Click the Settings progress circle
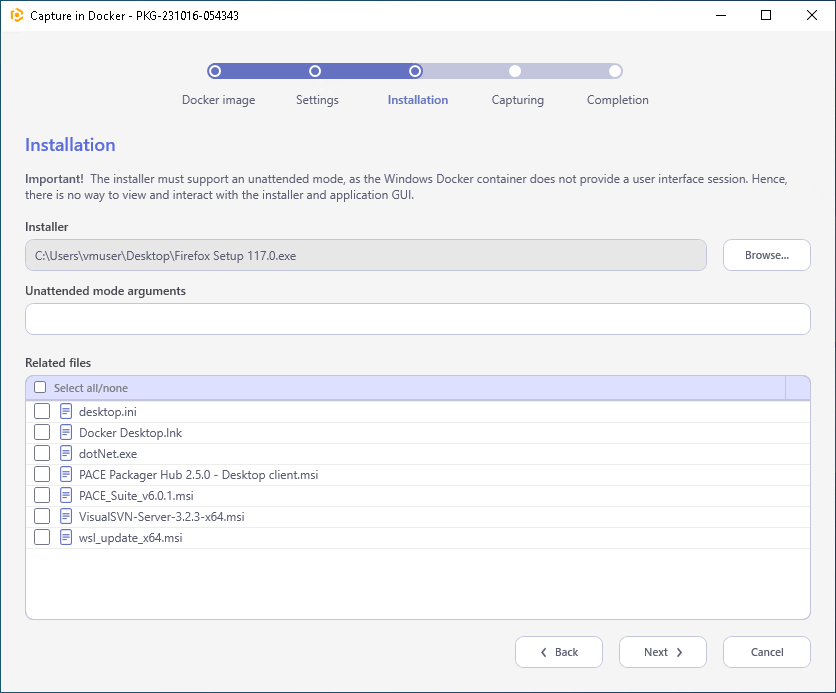Screen dimensions: 836x693 click(x=315, y=71)
